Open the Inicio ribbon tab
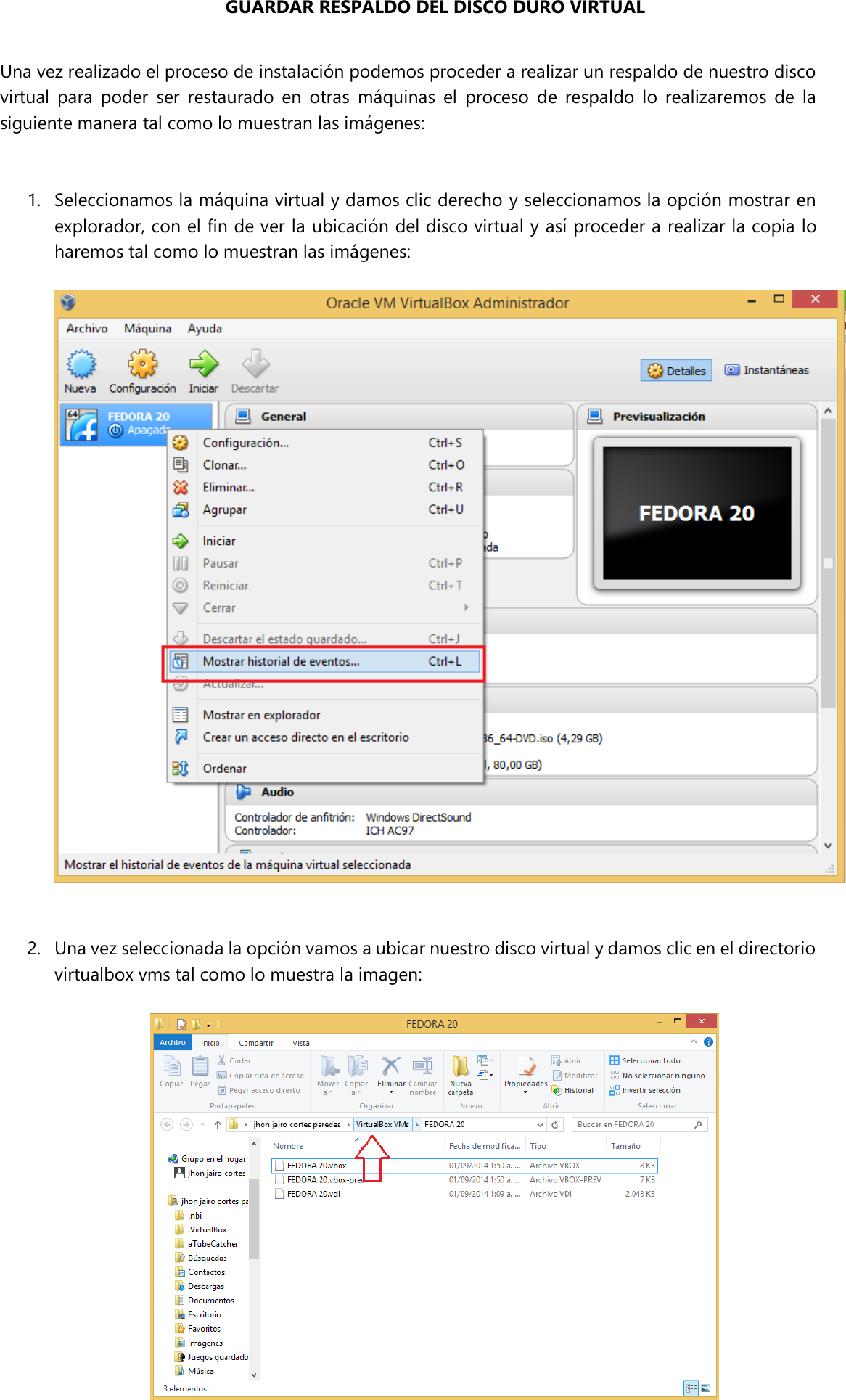 click(x=210, y=1043)
